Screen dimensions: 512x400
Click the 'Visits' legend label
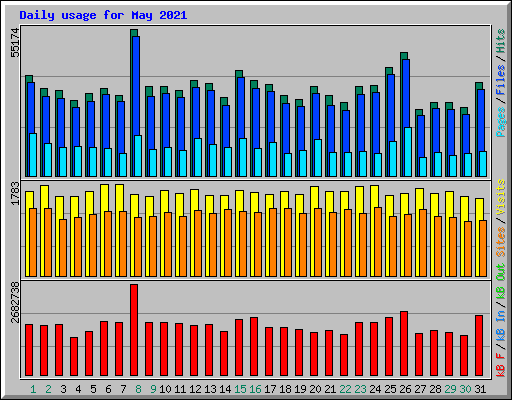point(501,198)
